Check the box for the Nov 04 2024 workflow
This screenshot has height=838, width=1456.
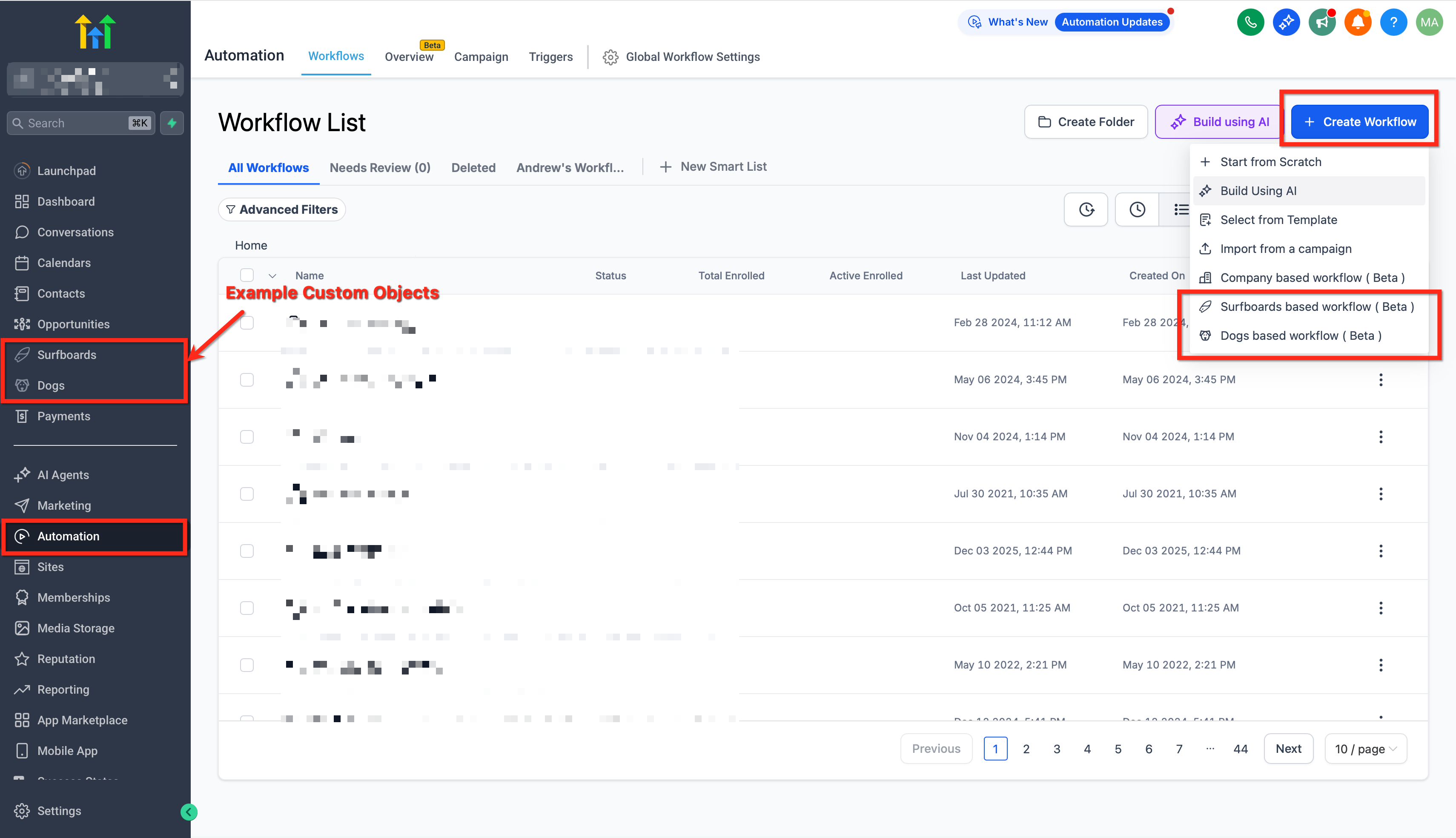[247, 437]
